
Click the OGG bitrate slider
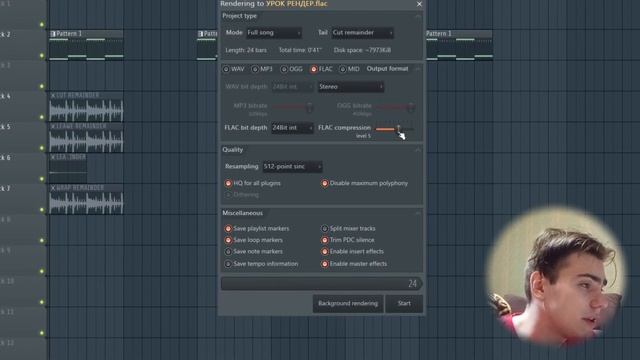pos(395,107)
